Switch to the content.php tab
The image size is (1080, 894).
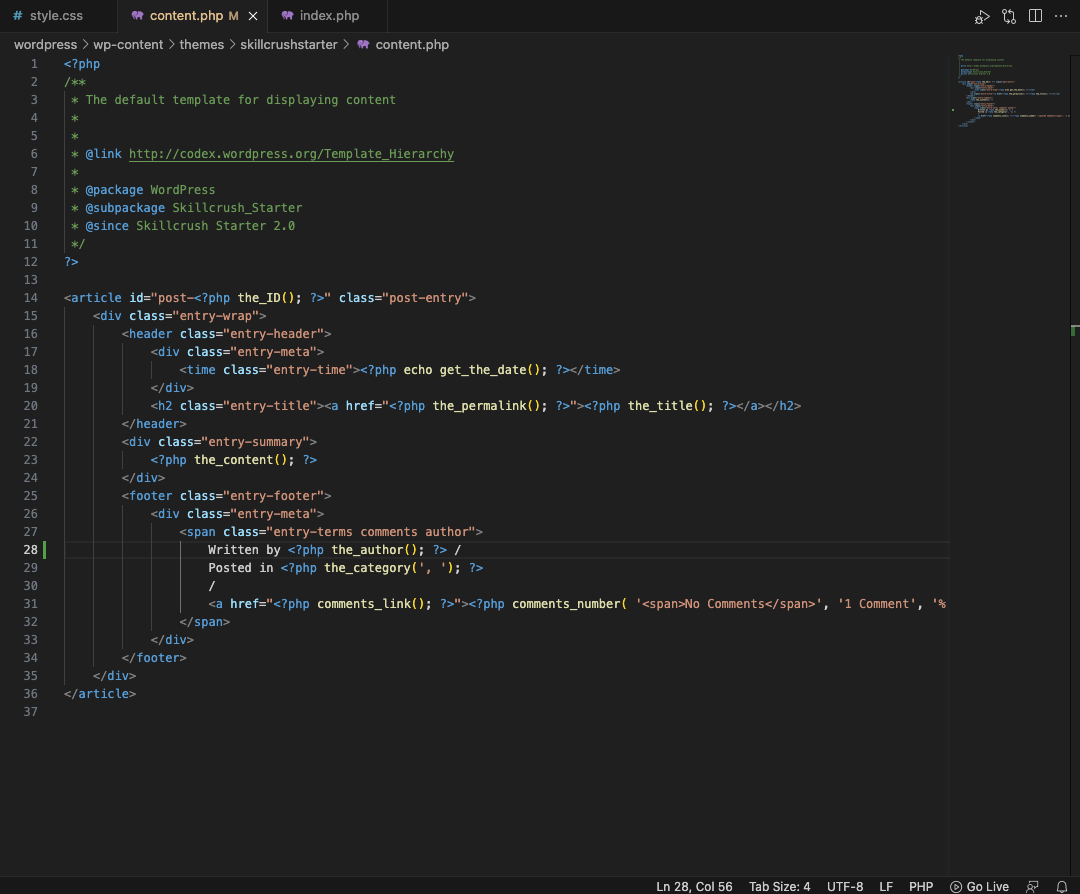pyautogui.click(x=186, y=15)
